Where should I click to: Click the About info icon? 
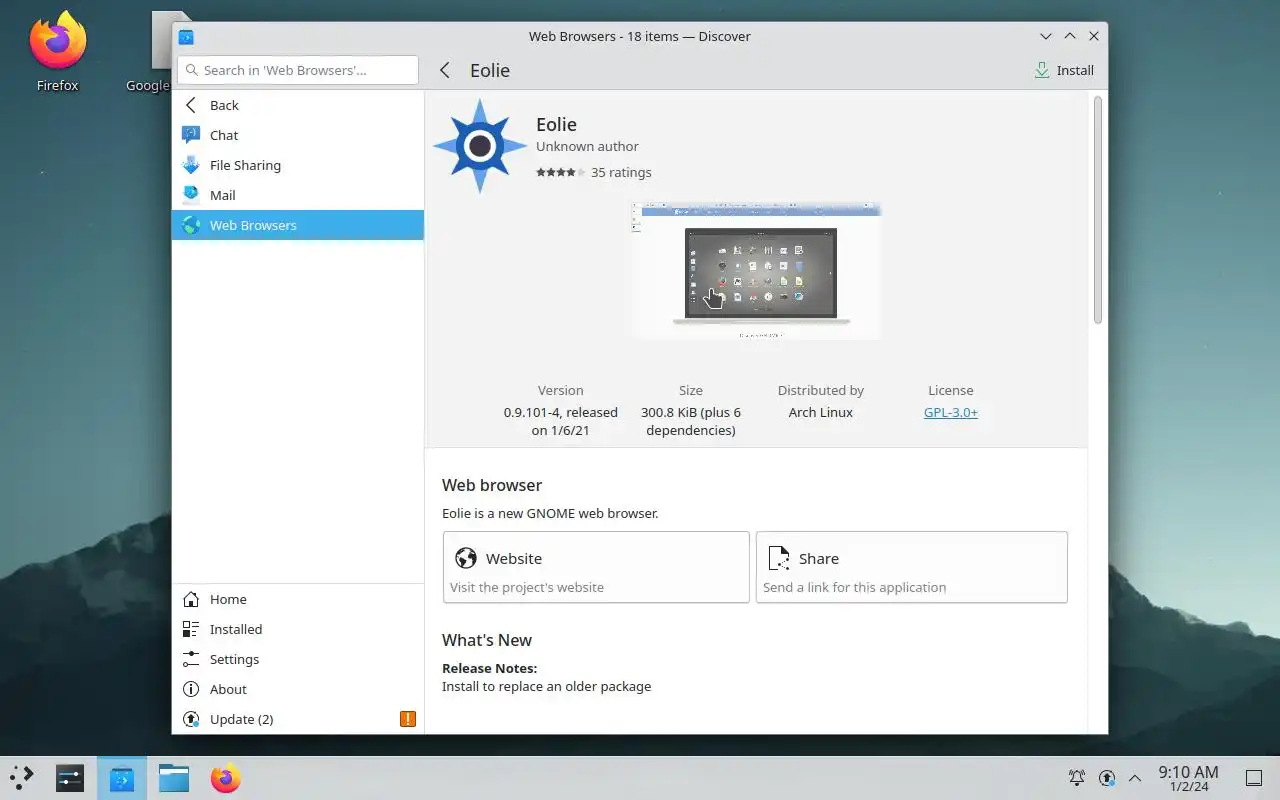pyautogui.click(x=191, y=689)
